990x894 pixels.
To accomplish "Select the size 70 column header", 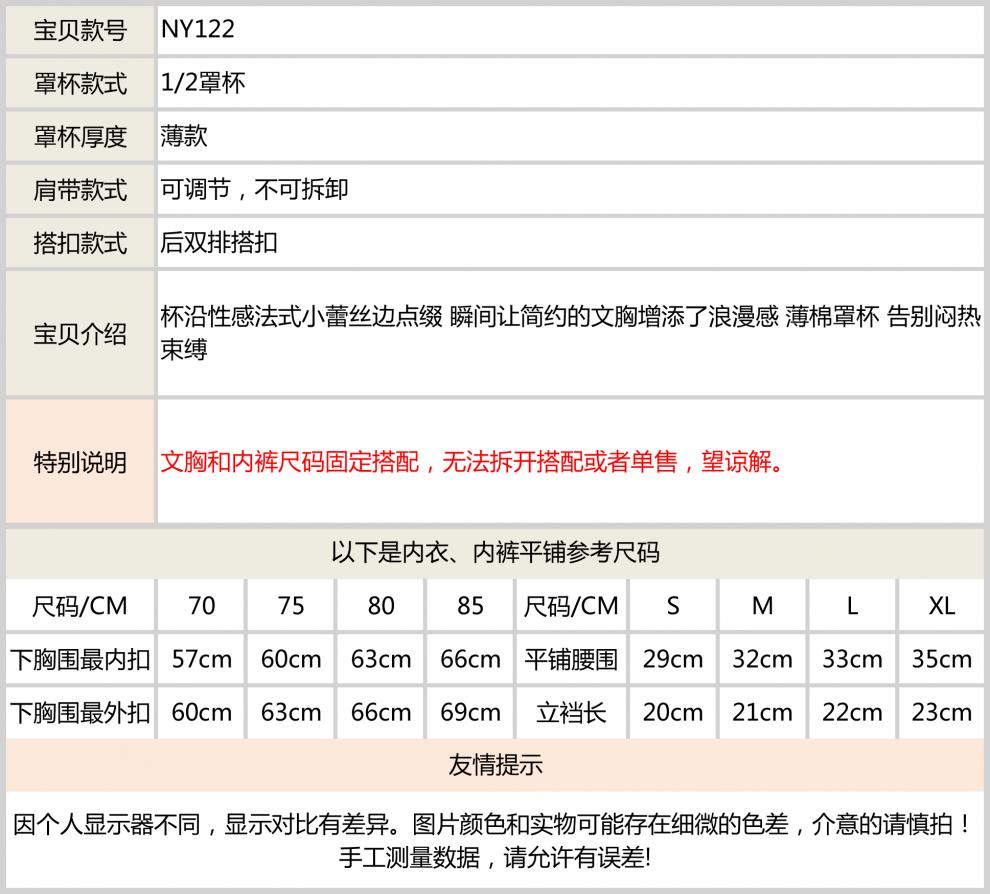I will 201,606.
